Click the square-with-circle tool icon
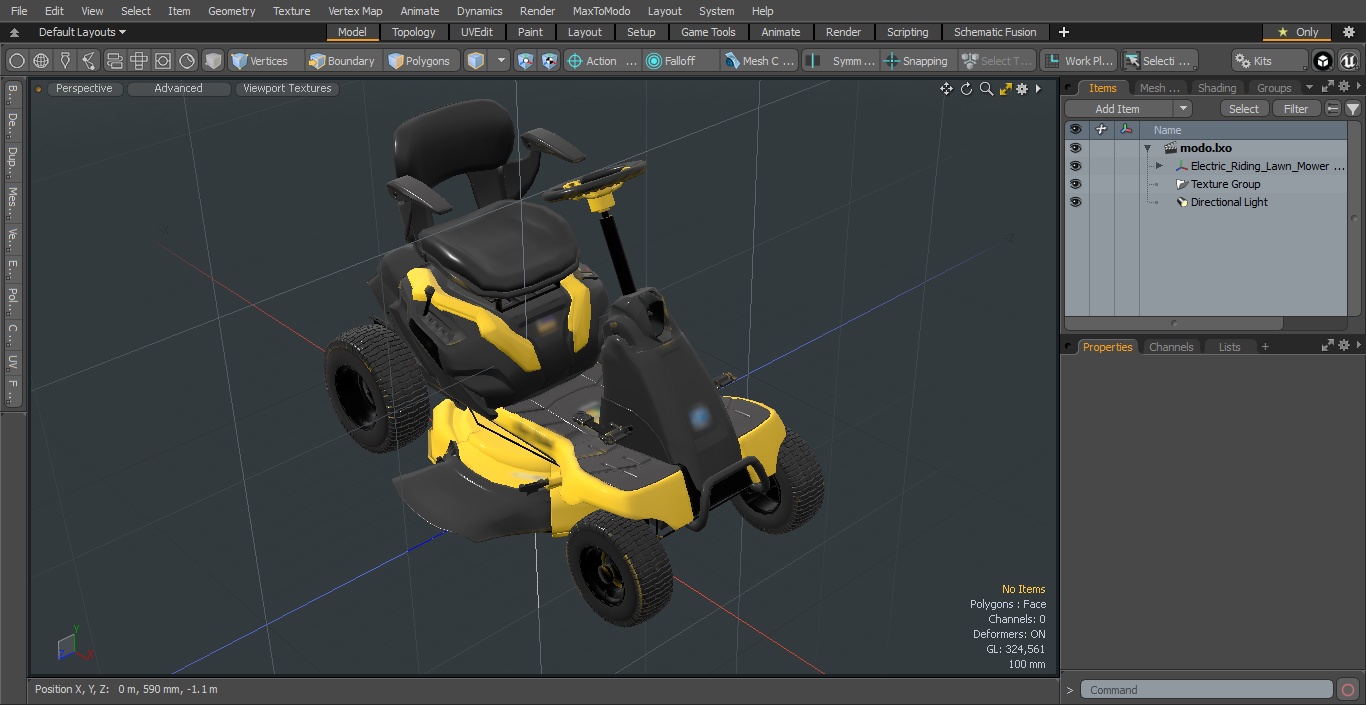 [x=163, y=61]
